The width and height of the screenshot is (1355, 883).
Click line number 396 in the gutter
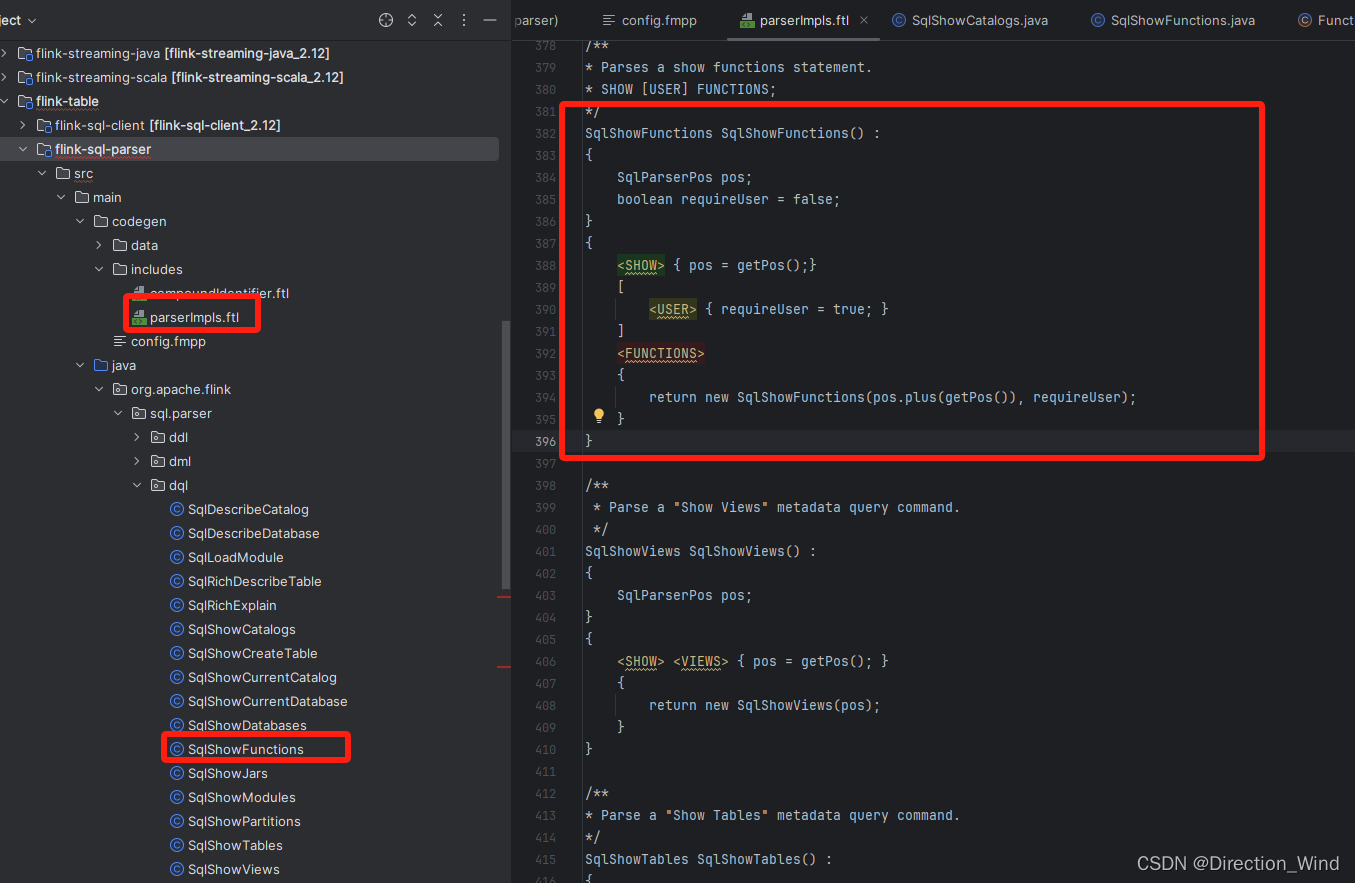(545, 441)
